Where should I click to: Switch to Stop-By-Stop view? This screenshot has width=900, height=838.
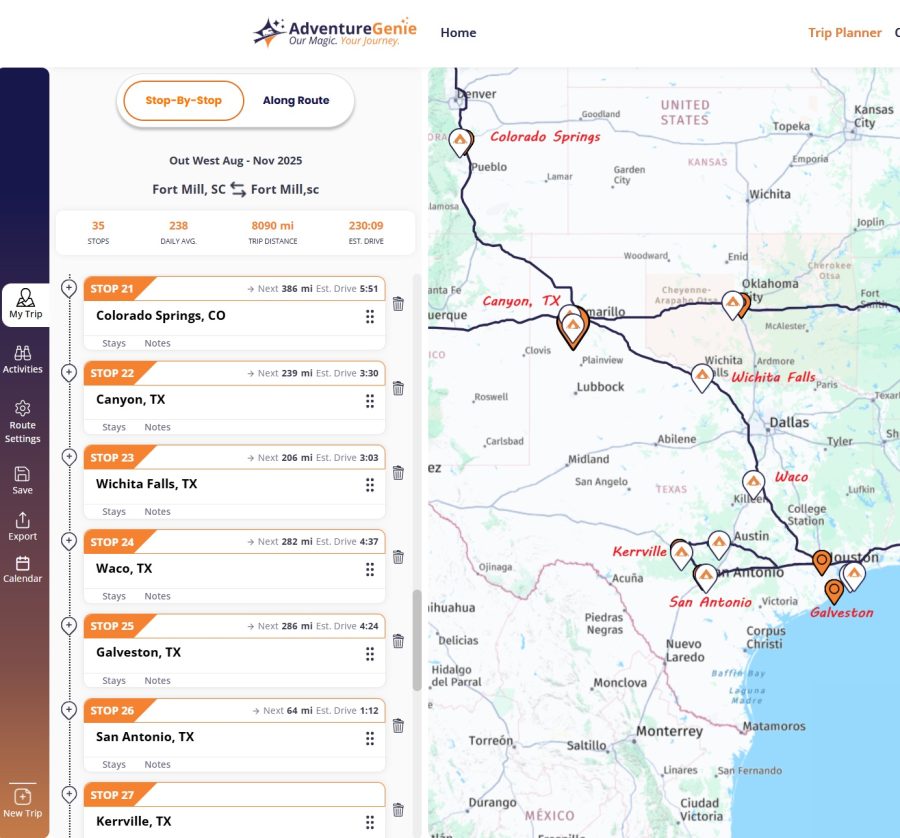pyautogui.click(x=183, y=101)
